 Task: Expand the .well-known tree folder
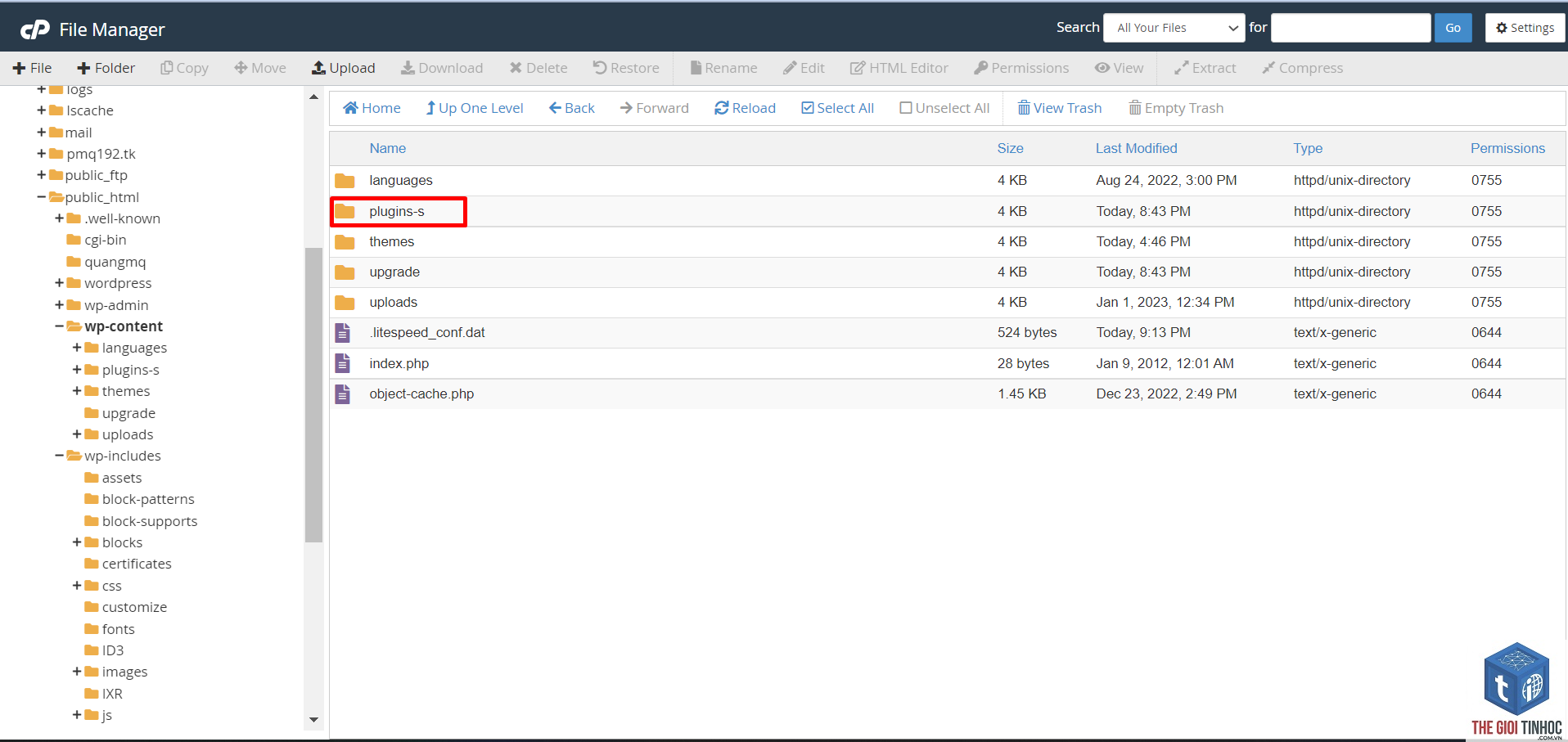point(59,218)
